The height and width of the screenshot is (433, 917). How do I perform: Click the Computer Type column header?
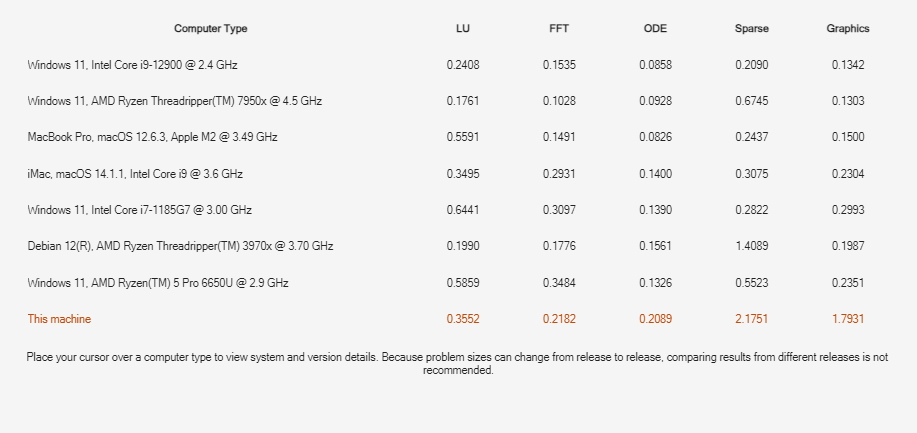(x=210, y=29)
